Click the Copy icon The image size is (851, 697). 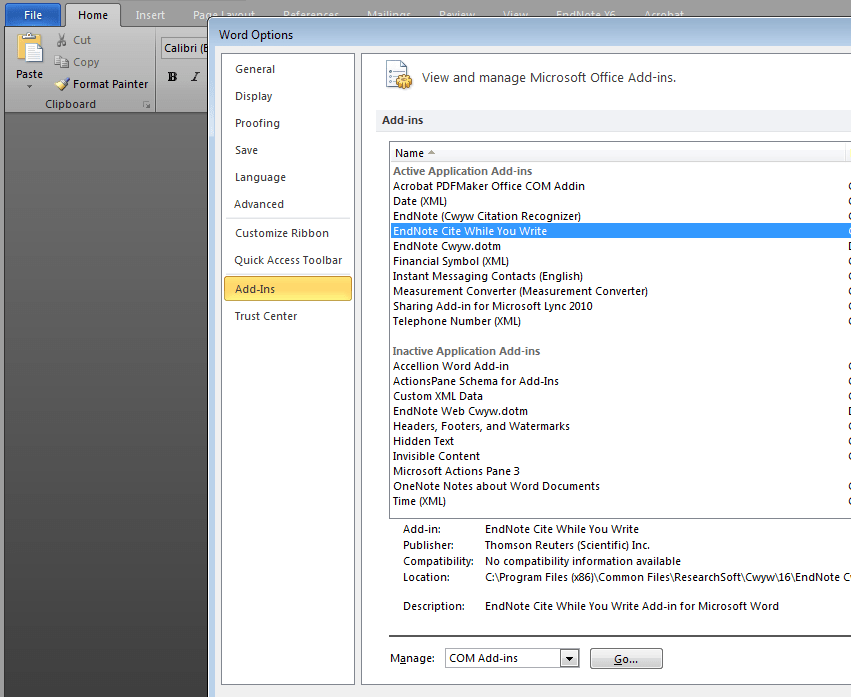tap(60, 61)
